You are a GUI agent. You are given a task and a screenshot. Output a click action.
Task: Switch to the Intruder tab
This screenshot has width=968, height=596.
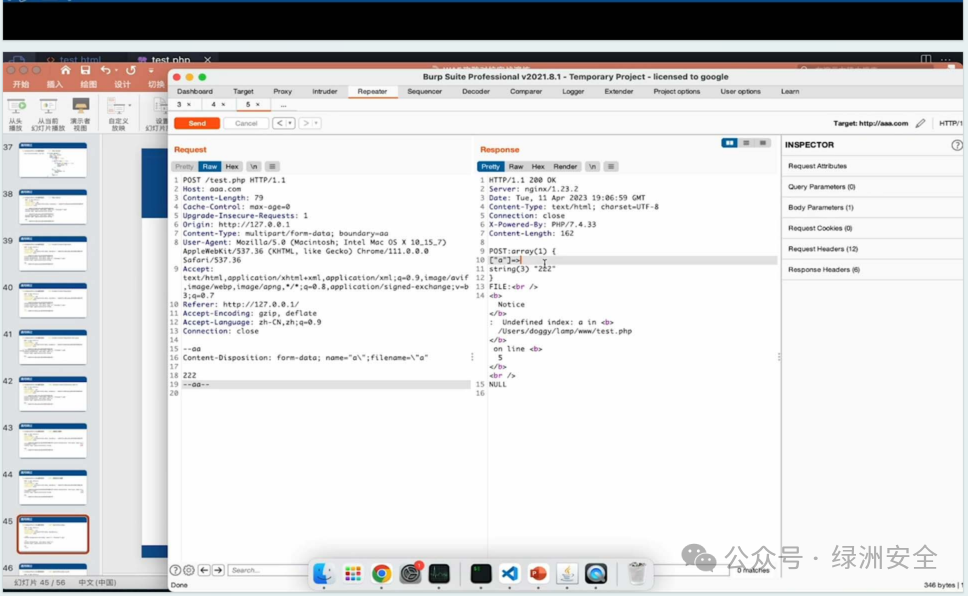[325, 91]
